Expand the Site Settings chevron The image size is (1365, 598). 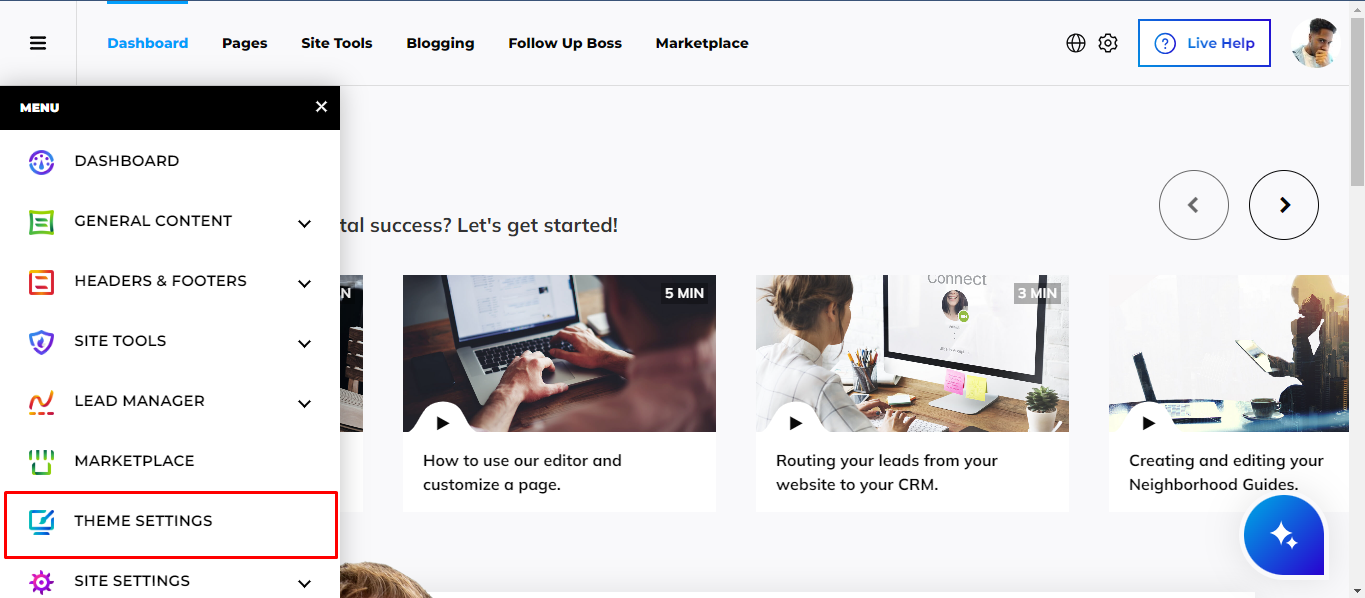coord(305,583)
